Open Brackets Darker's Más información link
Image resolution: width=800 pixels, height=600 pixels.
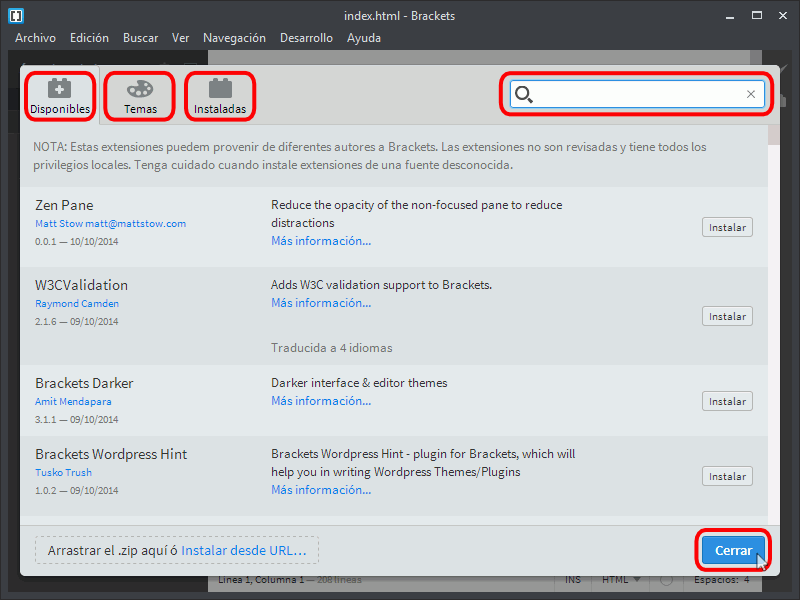[321, 401]
